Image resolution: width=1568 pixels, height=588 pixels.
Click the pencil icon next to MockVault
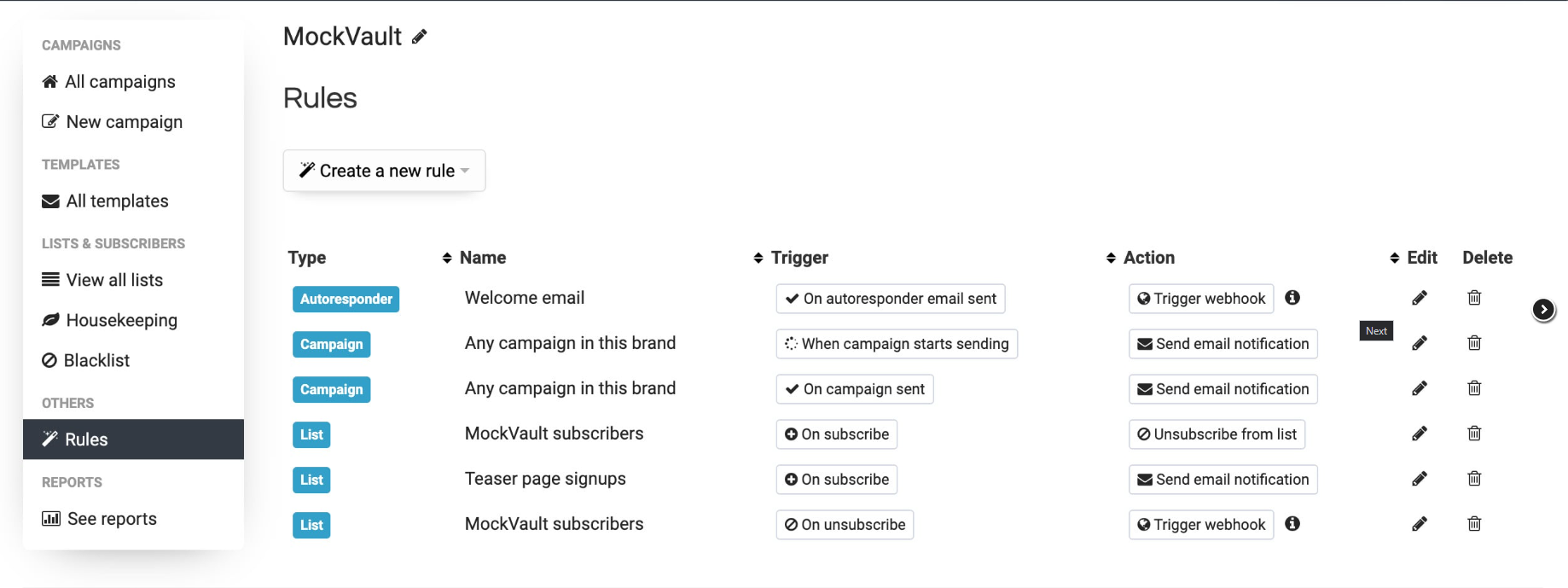pyautogui.click(x=419, y=37)
